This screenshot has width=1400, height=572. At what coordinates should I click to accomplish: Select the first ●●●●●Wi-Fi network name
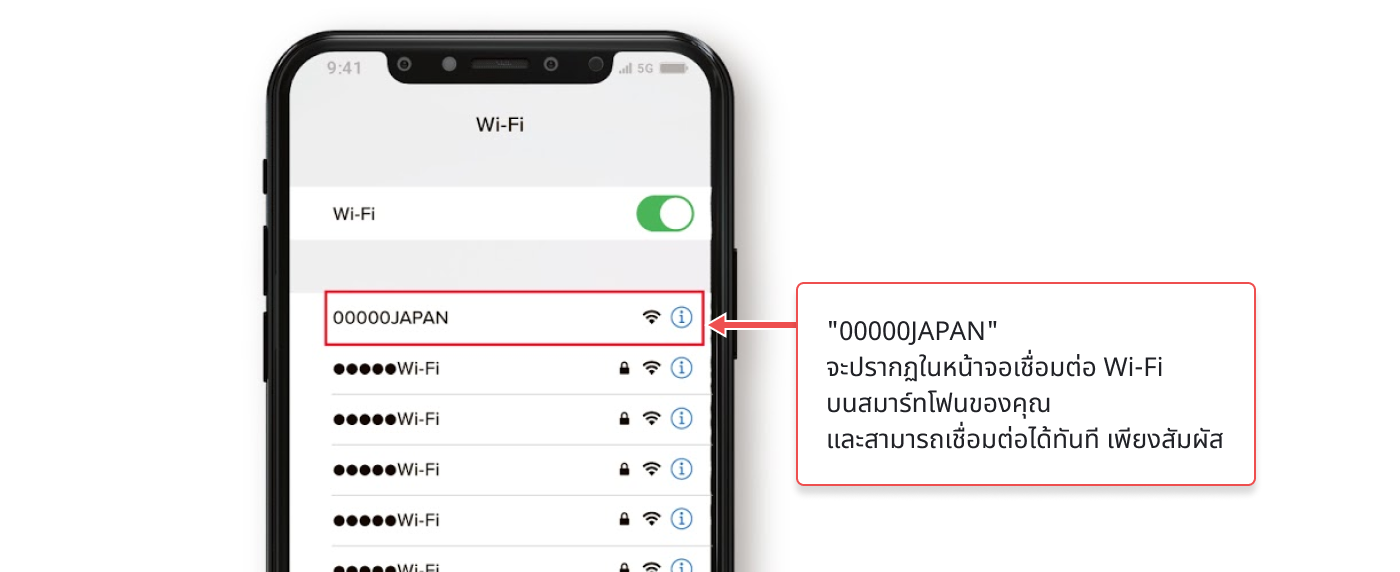[386, 368]
